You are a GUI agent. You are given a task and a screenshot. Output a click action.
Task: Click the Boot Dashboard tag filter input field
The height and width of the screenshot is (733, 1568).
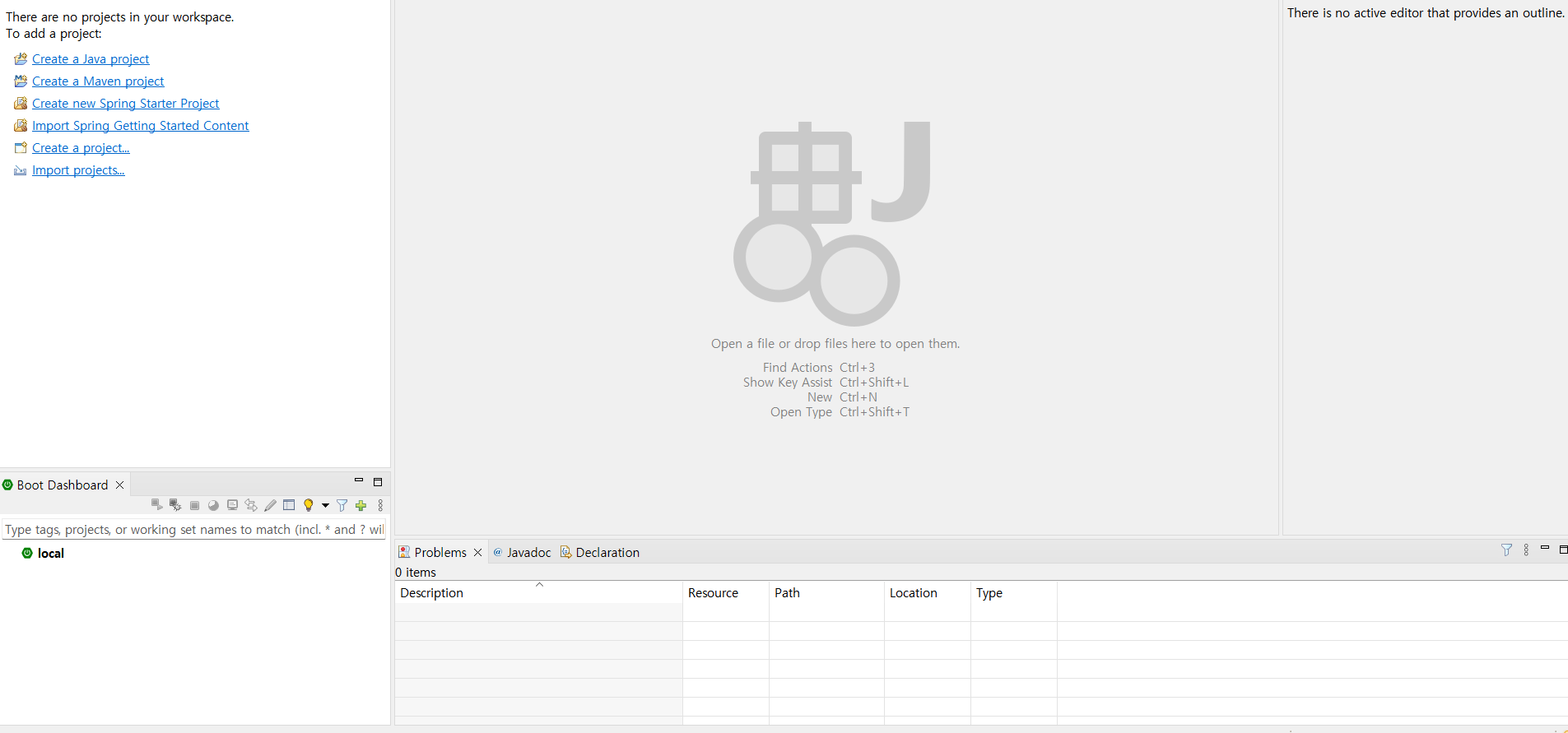click(194, 529)
